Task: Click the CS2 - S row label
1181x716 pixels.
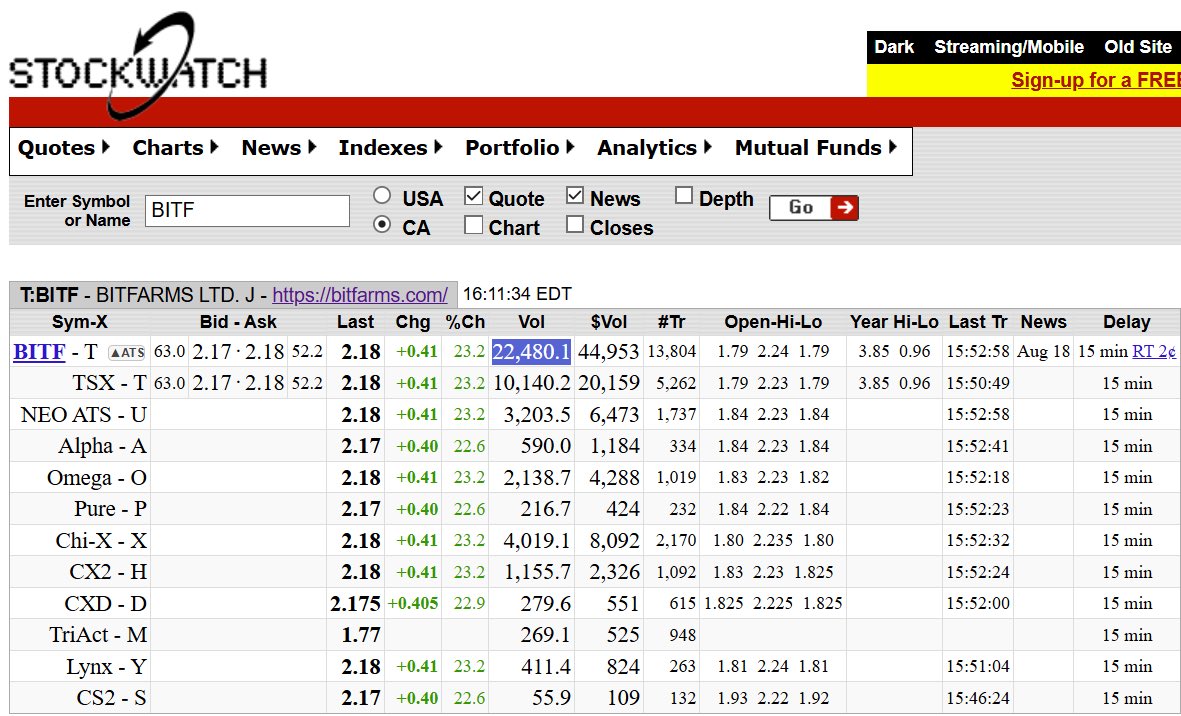Action: (x=111, y=699)
